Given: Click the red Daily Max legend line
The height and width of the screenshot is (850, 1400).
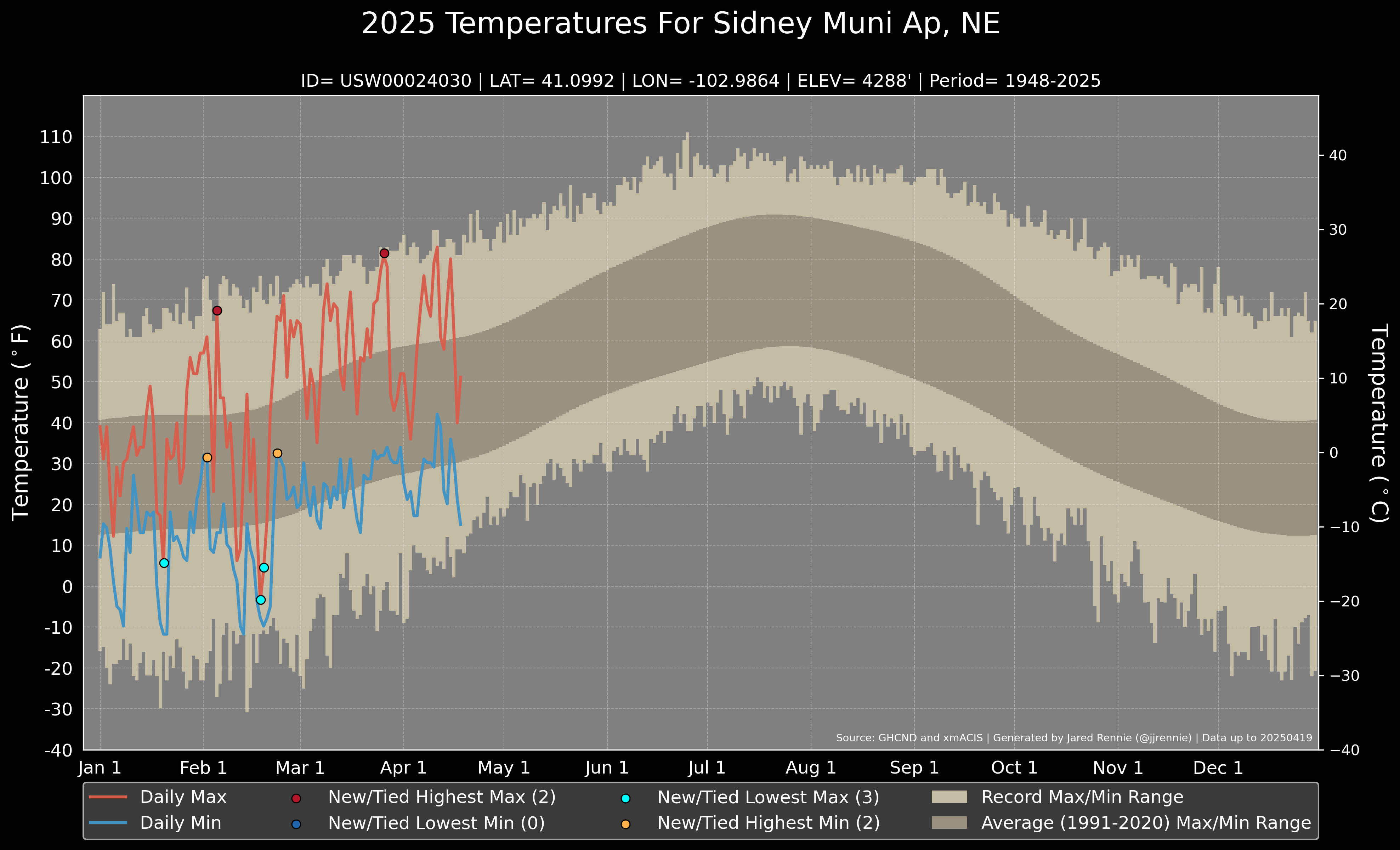Looking at the screenshot, I should tap(108, 797).
